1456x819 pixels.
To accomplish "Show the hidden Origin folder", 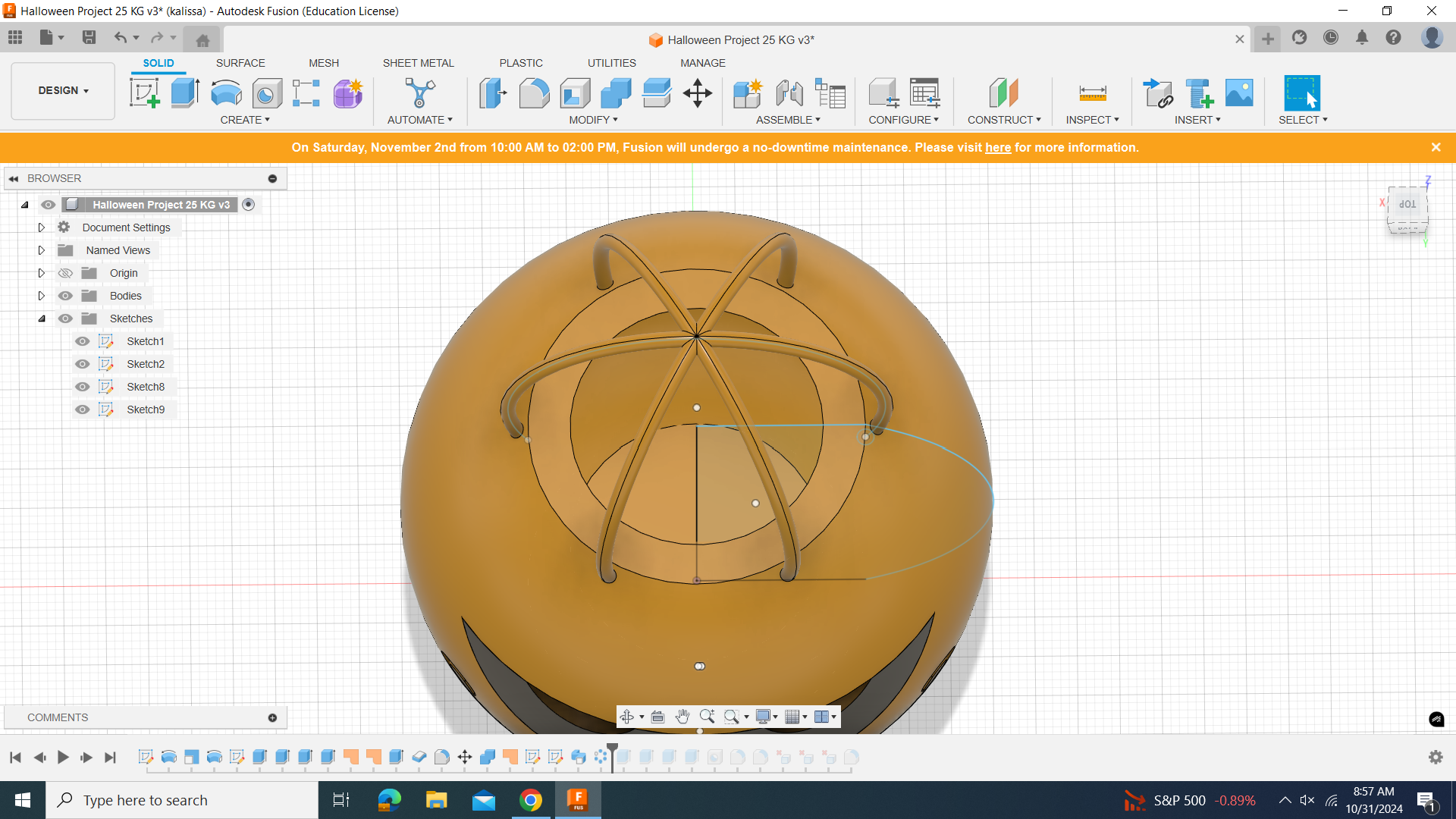I will pos(65,273).
